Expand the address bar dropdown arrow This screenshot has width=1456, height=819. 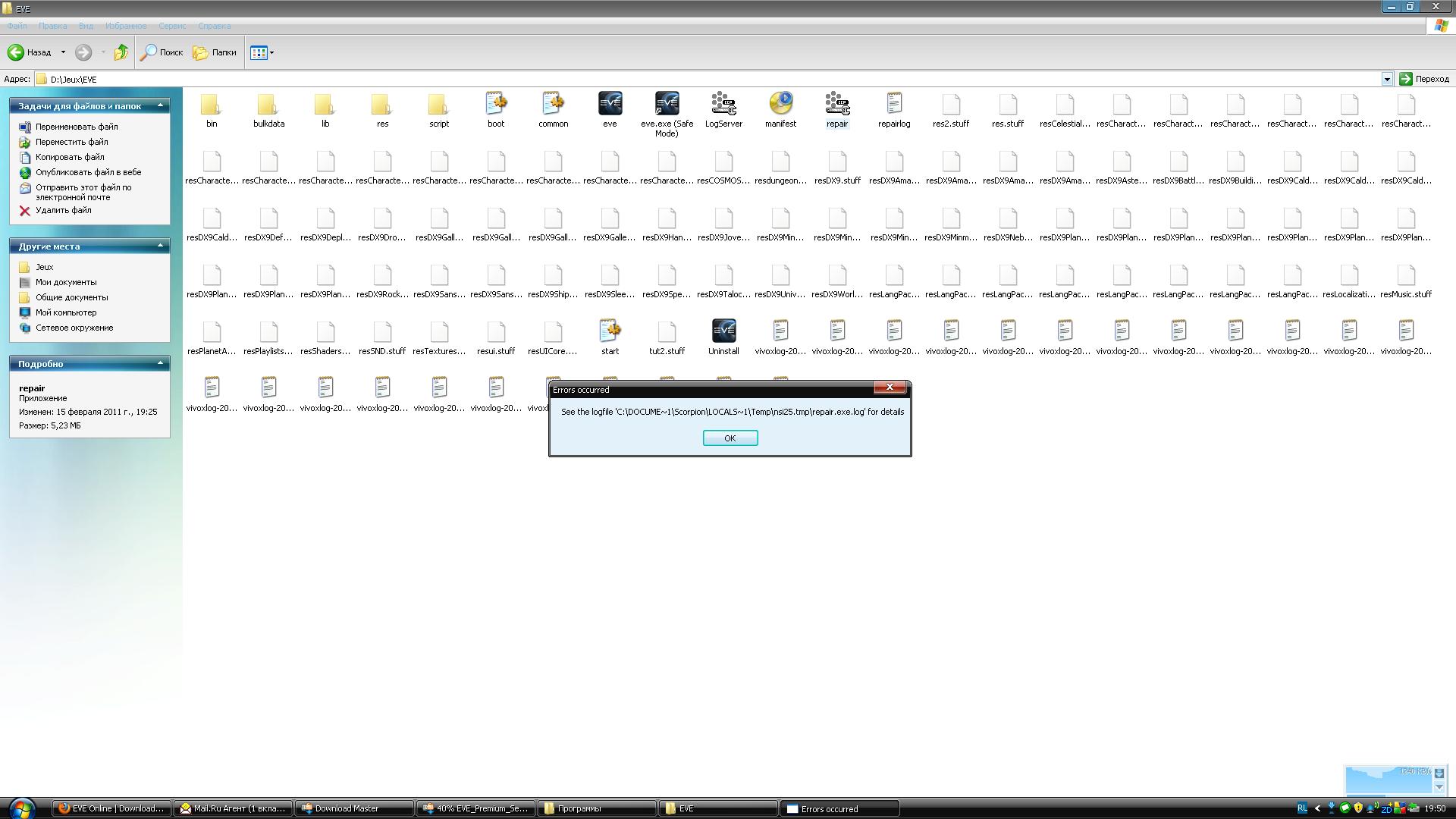[1387, 79]
